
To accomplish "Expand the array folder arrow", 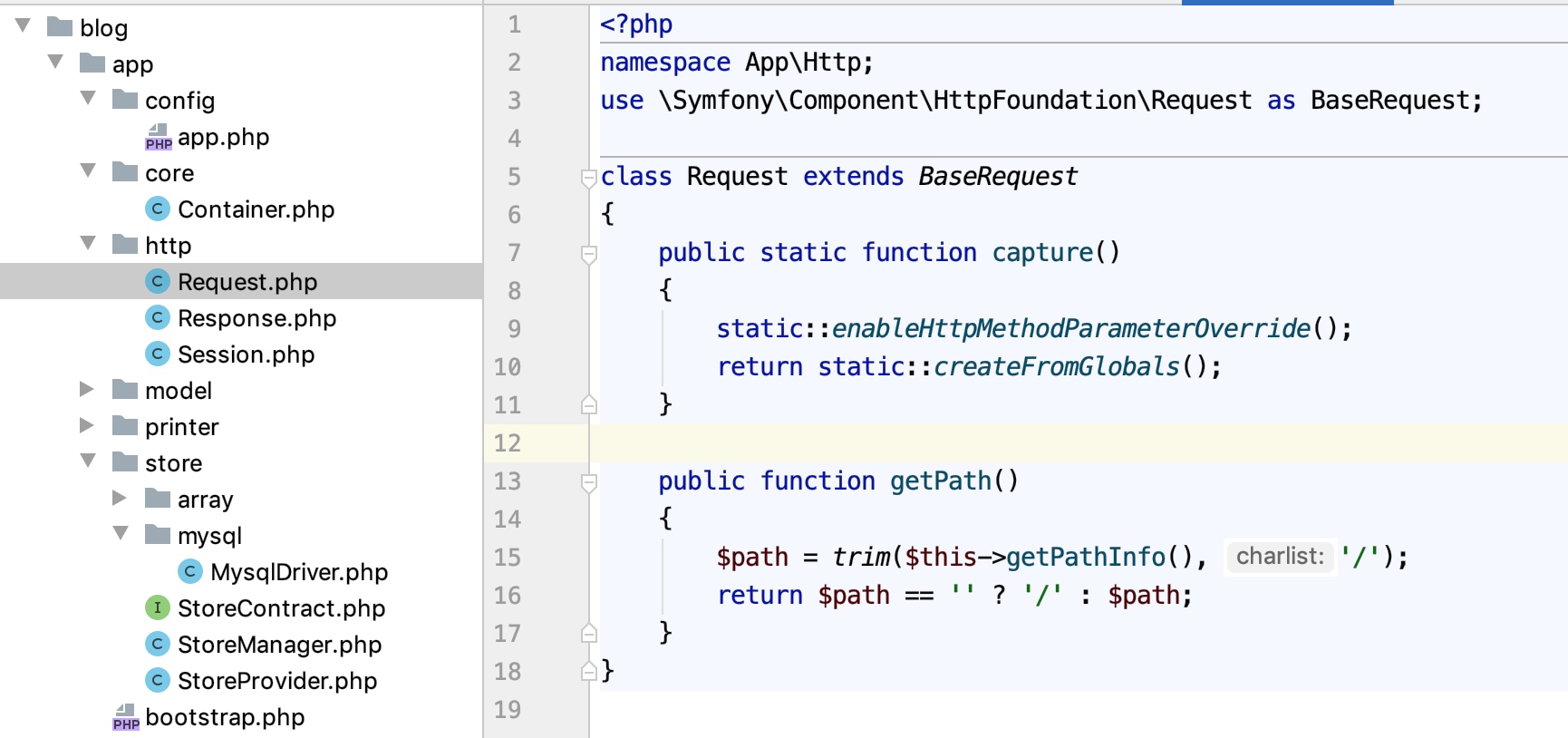I will (x=120, y=498).
